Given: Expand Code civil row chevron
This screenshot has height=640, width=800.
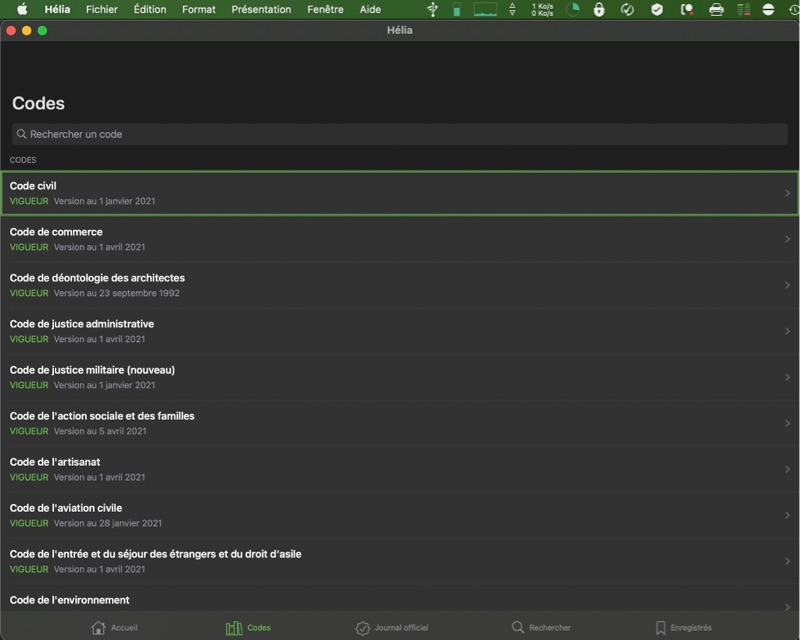Looking at the screenshot, I should tap(787, 193).
